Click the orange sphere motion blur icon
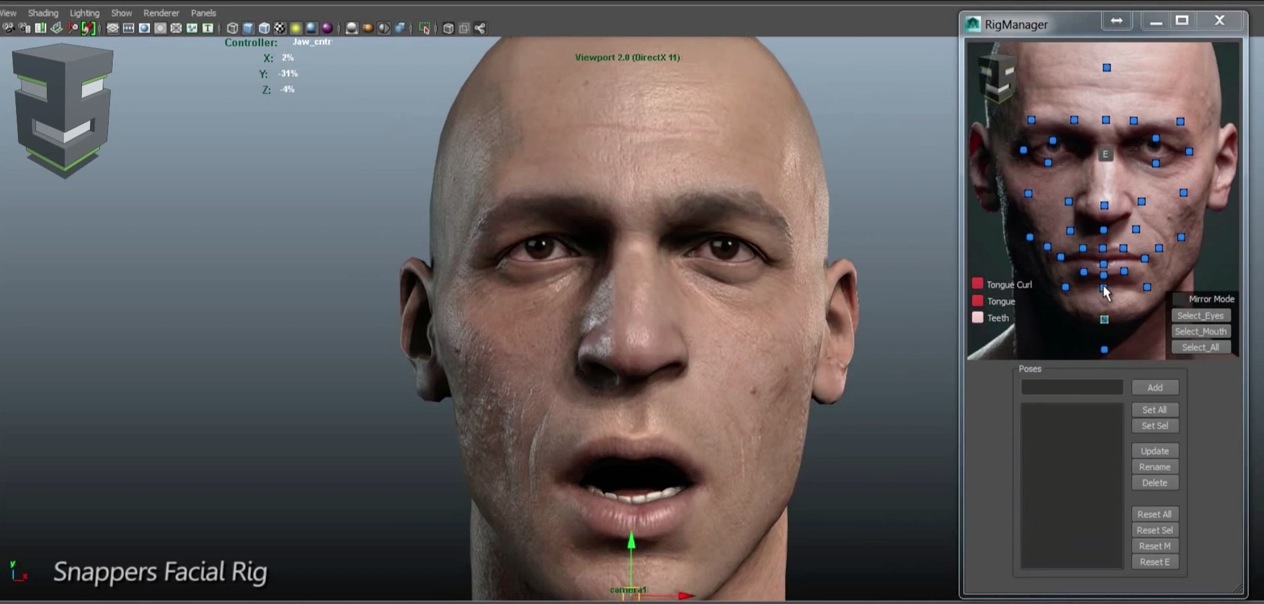This screenshot has width=1264, height=604. tap(368, 28)
